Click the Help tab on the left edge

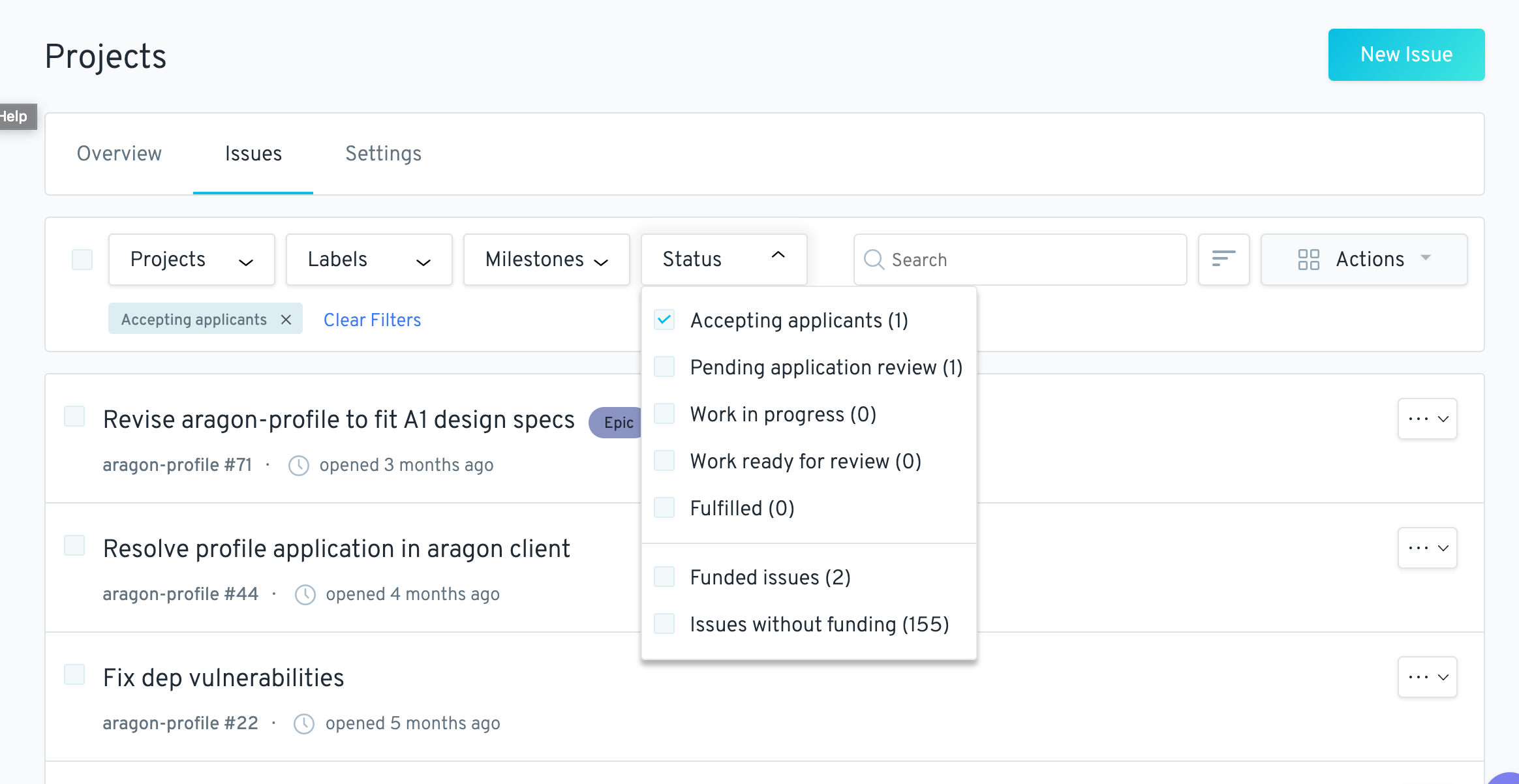(16, 117)
